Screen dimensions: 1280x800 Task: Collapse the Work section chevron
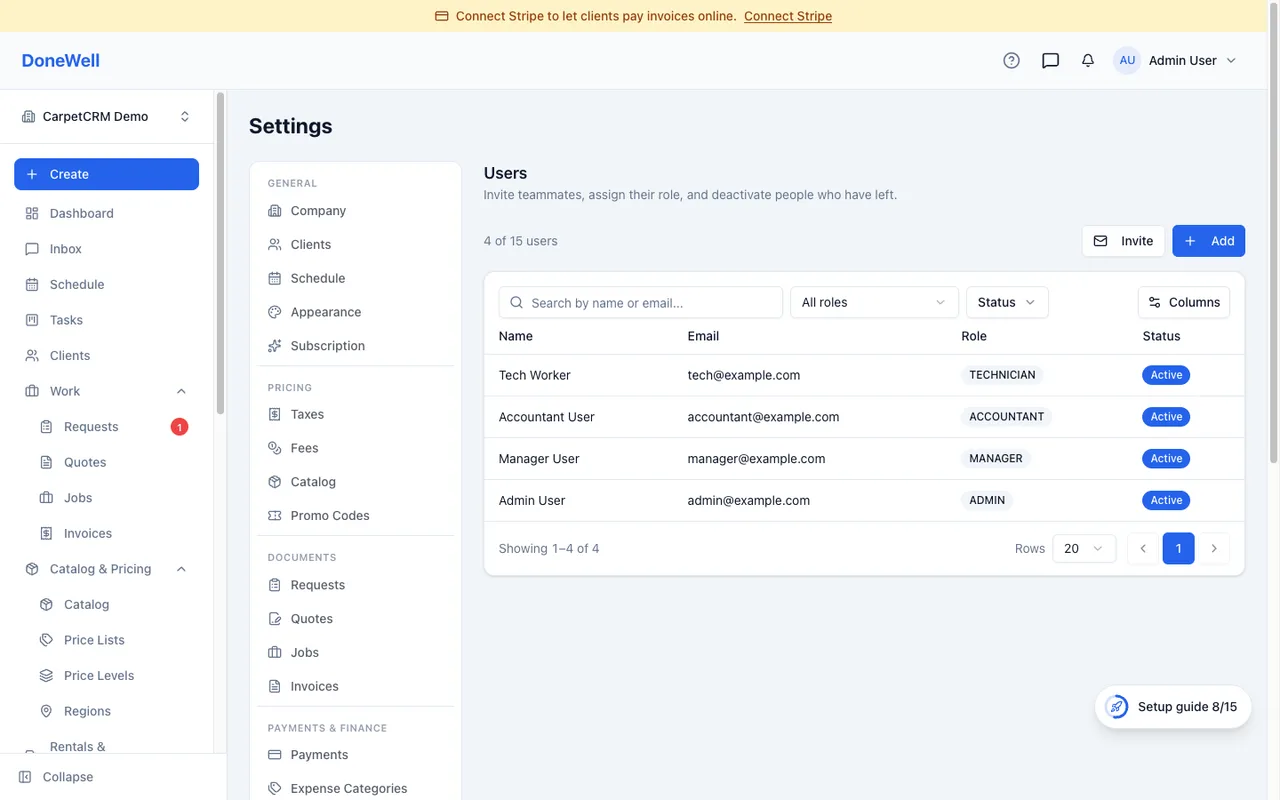[181, 391]
